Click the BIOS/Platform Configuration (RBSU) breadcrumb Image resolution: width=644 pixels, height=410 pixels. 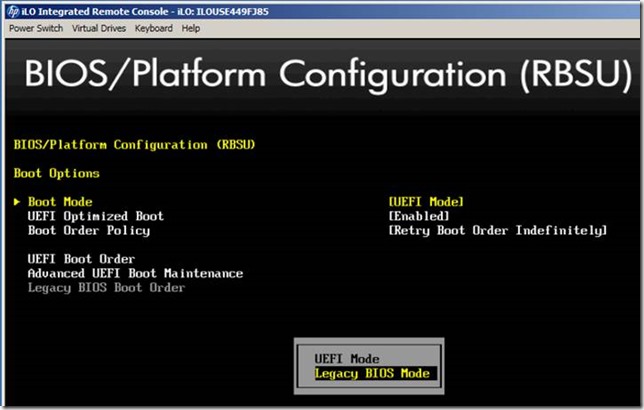(x=135, y=145)
